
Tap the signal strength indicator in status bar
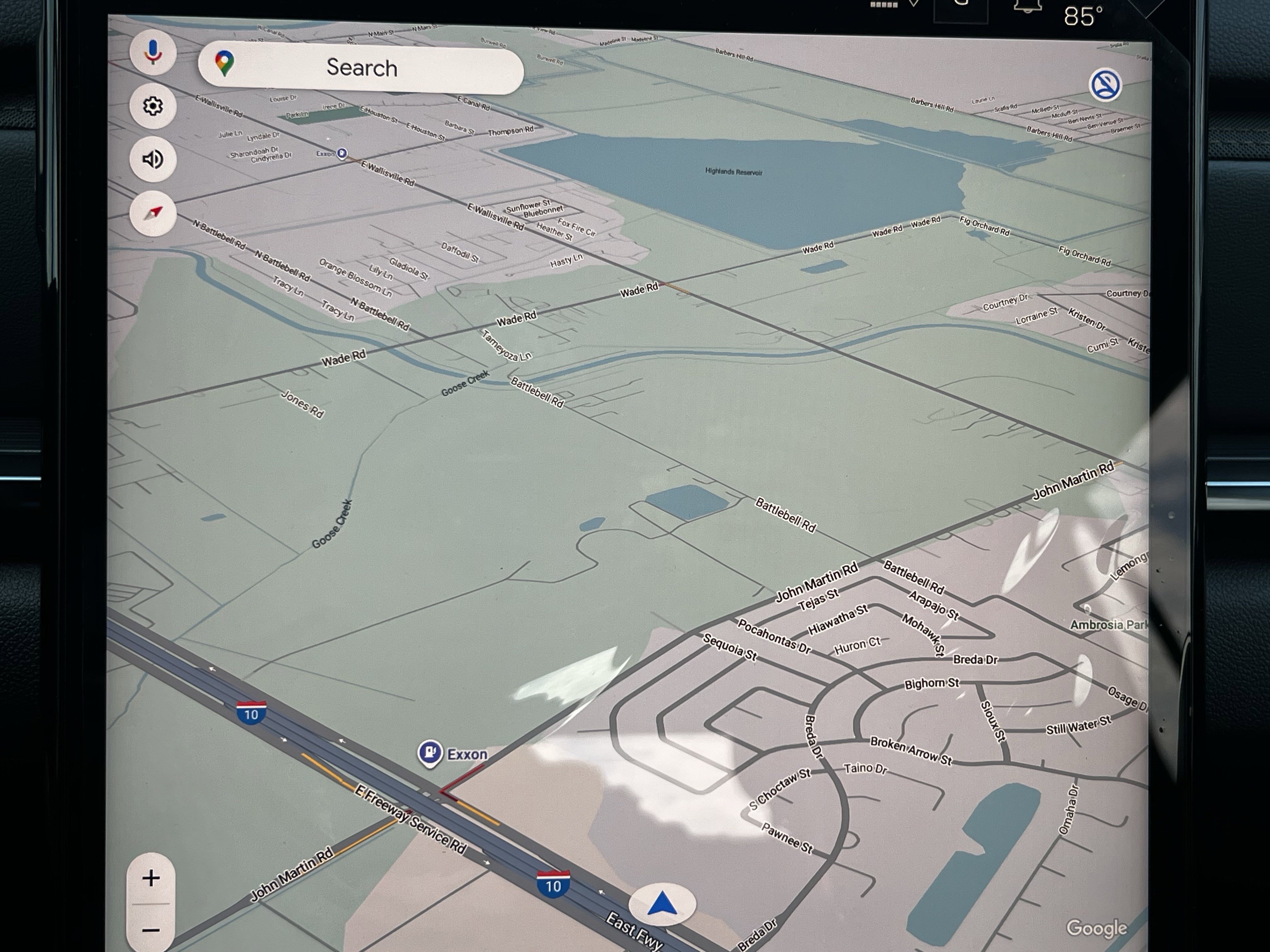884,5
